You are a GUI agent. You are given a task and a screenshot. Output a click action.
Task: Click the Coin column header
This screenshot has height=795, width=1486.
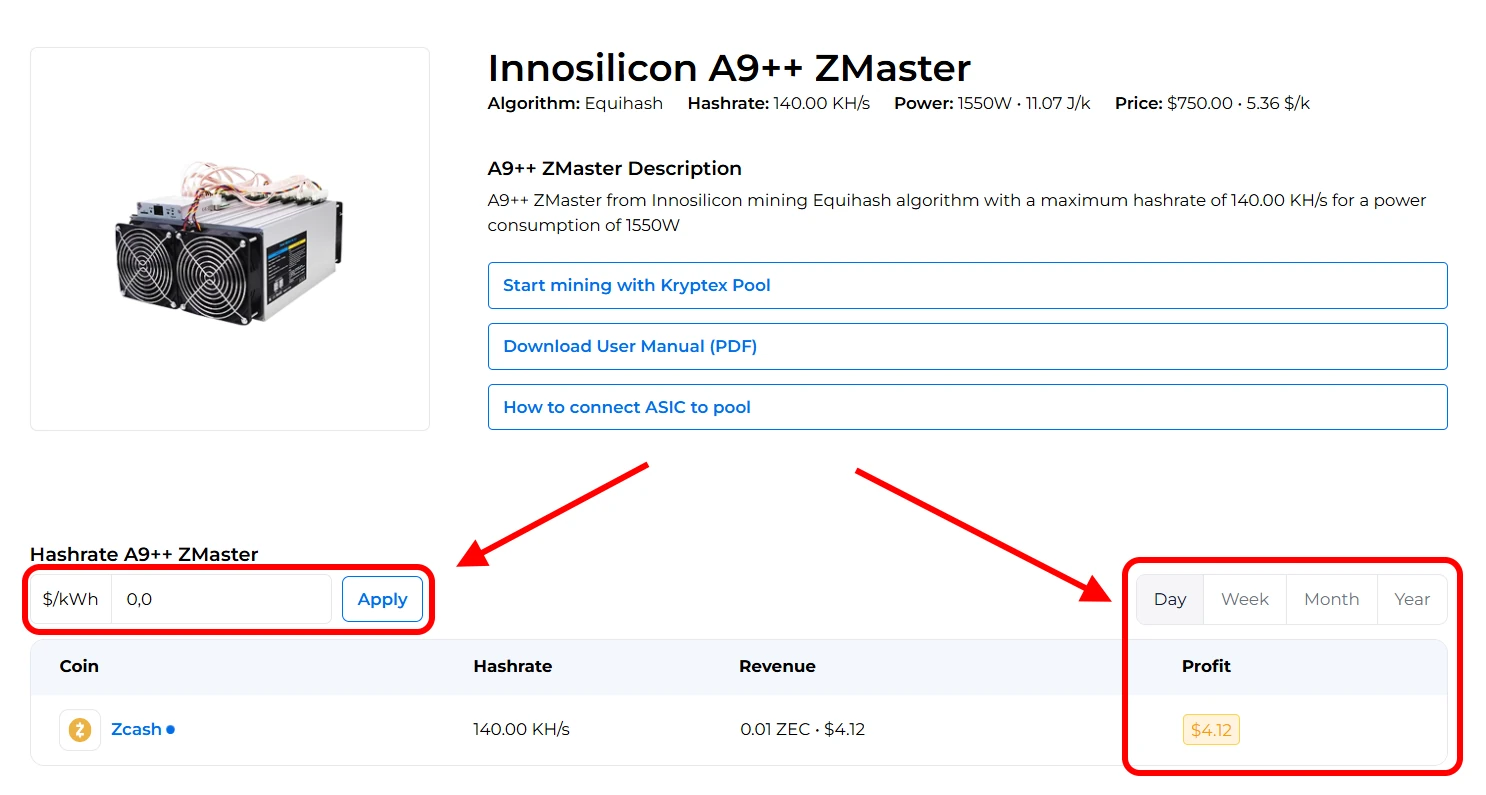click(79, 667)
